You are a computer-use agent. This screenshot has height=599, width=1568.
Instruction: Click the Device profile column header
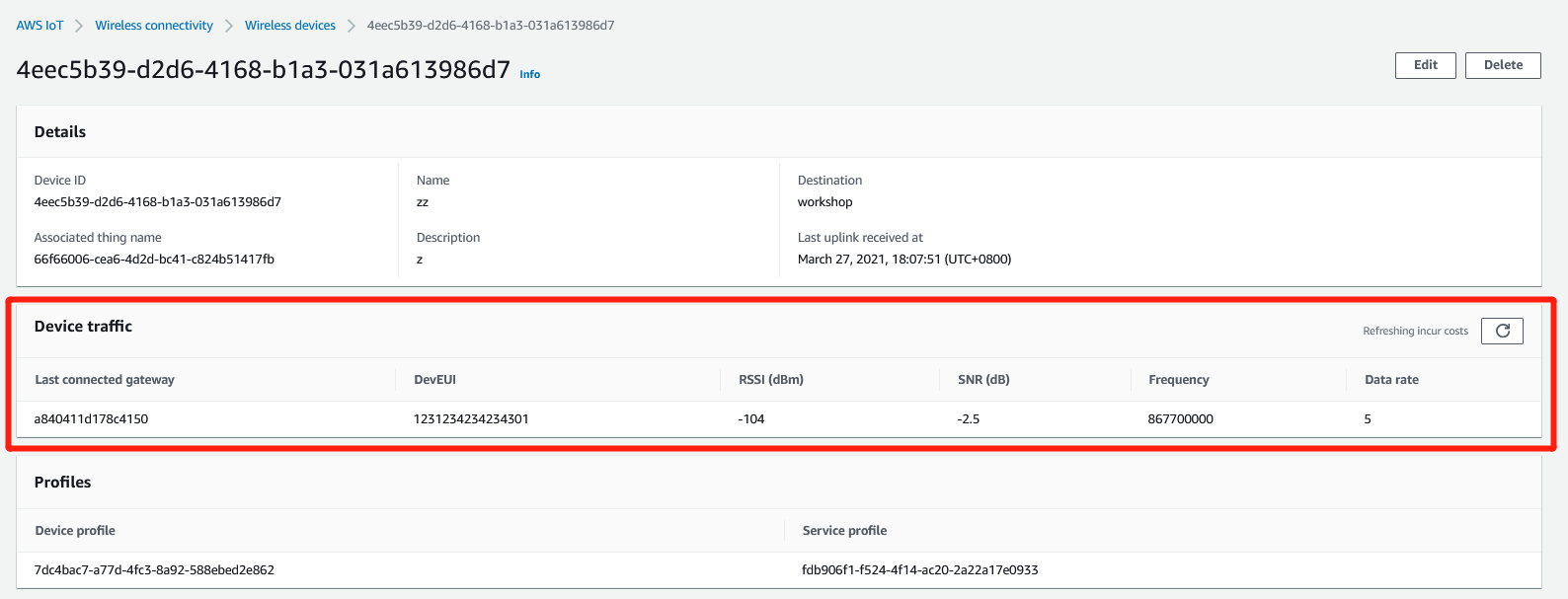tap(75, 531)
